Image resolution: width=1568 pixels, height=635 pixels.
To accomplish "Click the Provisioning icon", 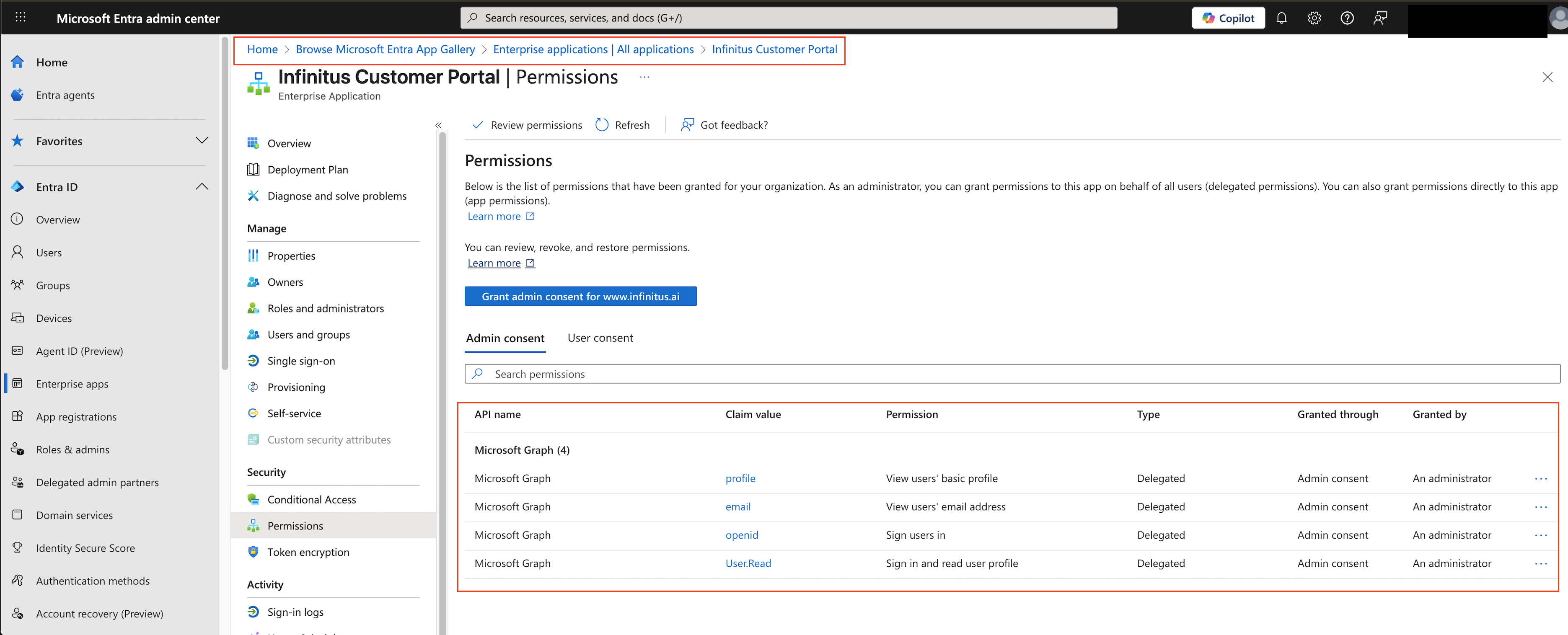I will pyautogui.click(x=253, y=387).
